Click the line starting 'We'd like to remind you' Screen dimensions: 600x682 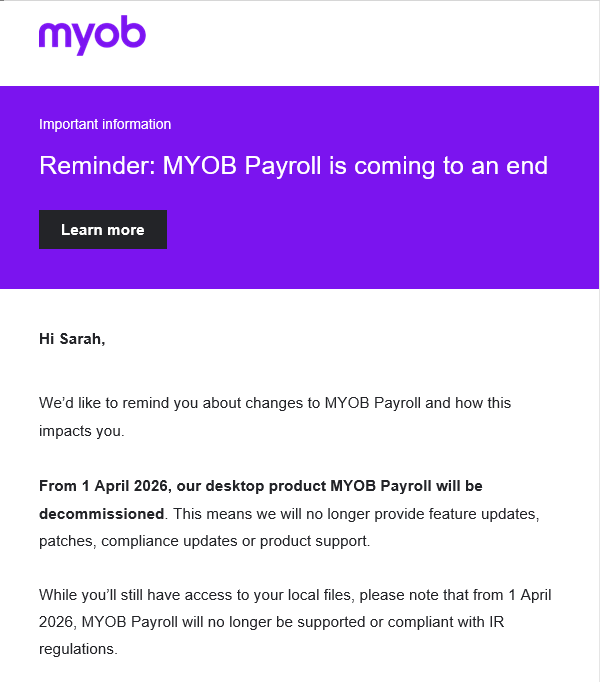[x=275, y=403]
